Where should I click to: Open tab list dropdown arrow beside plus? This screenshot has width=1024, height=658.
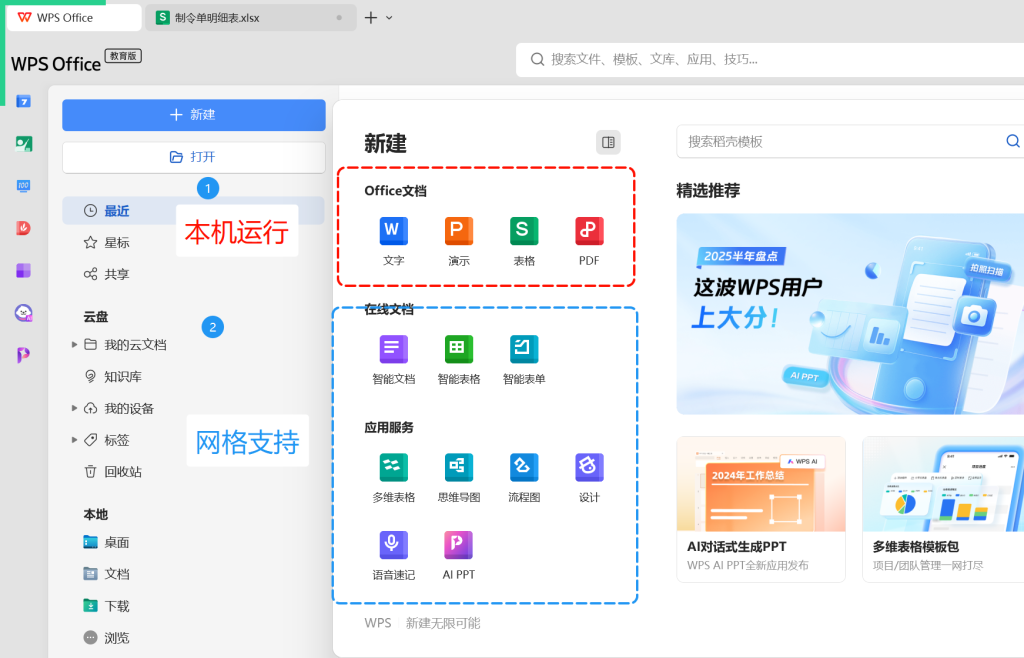click(x=389, y=18)
